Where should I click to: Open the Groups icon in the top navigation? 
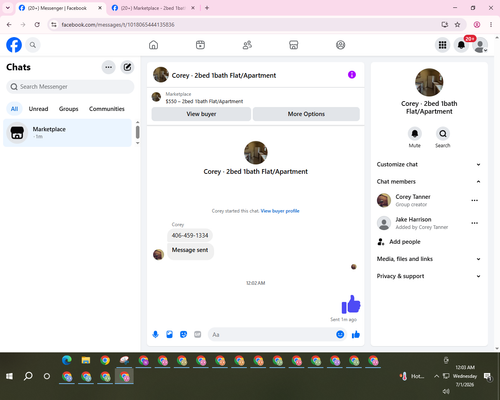coord(340,45)
